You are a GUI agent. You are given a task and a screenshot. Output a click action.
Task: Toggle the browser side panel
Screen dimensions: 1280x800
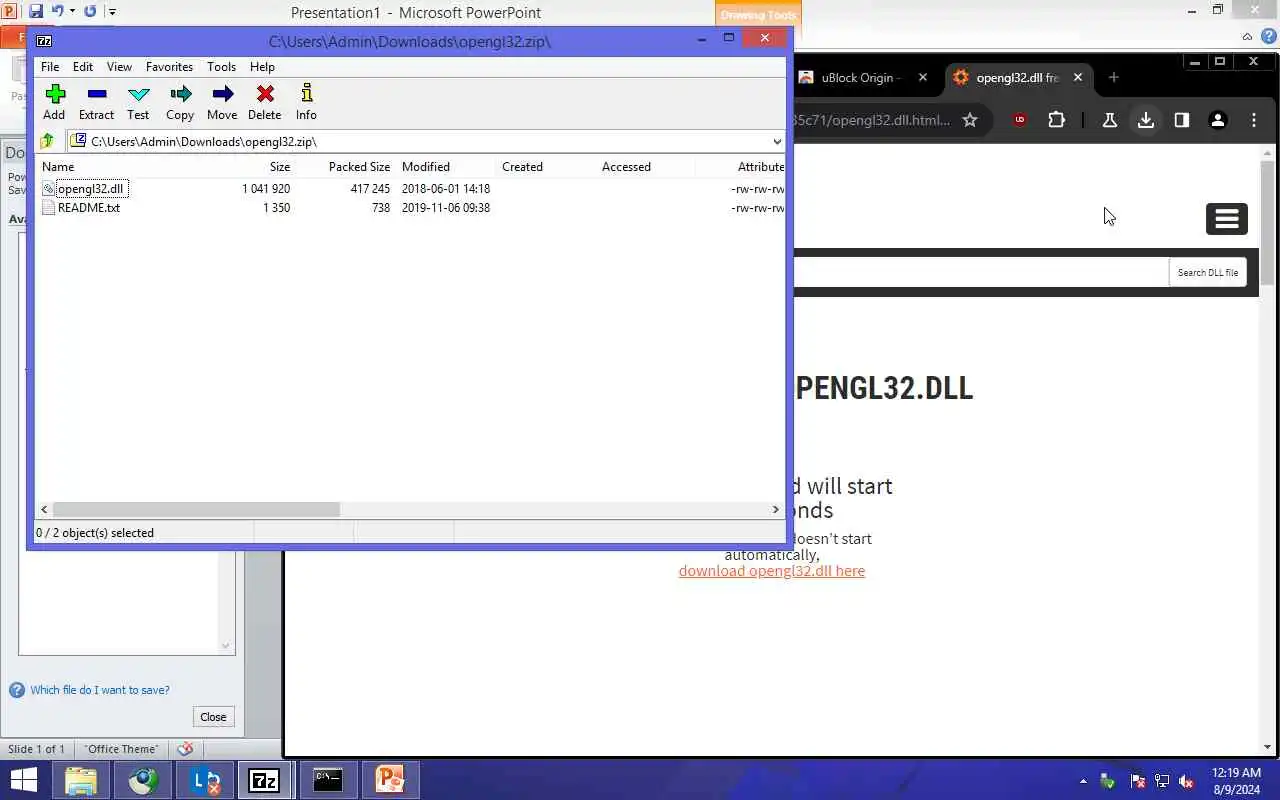pos(1182,120)
